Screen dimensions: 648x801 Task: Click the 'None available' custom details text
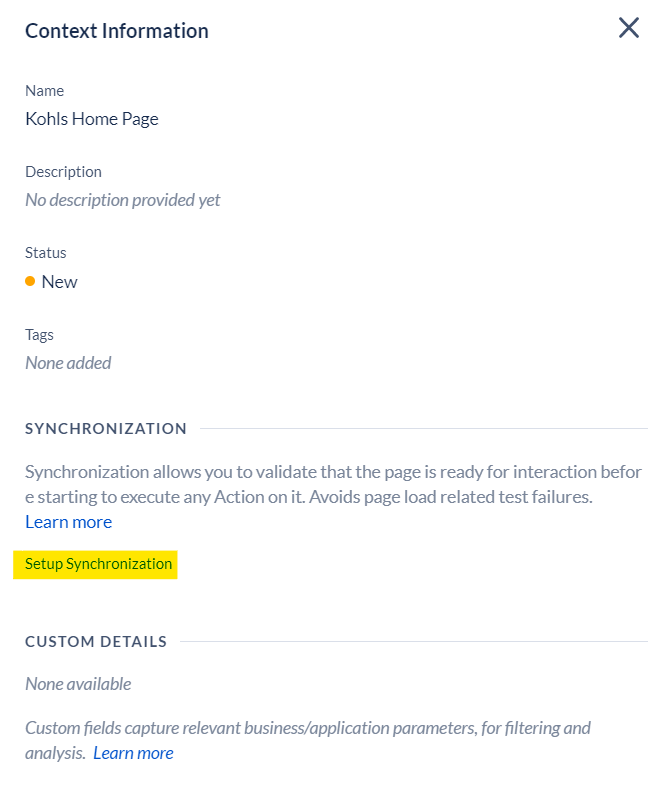tap(78, 684)
